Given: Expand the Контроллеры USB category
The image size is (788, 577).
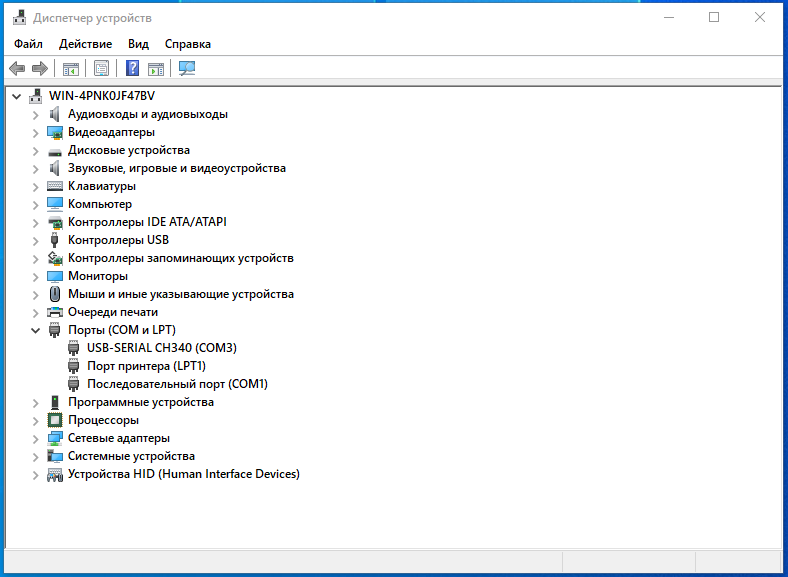Looking at the screenshot, I should click(x=36, y=240).
